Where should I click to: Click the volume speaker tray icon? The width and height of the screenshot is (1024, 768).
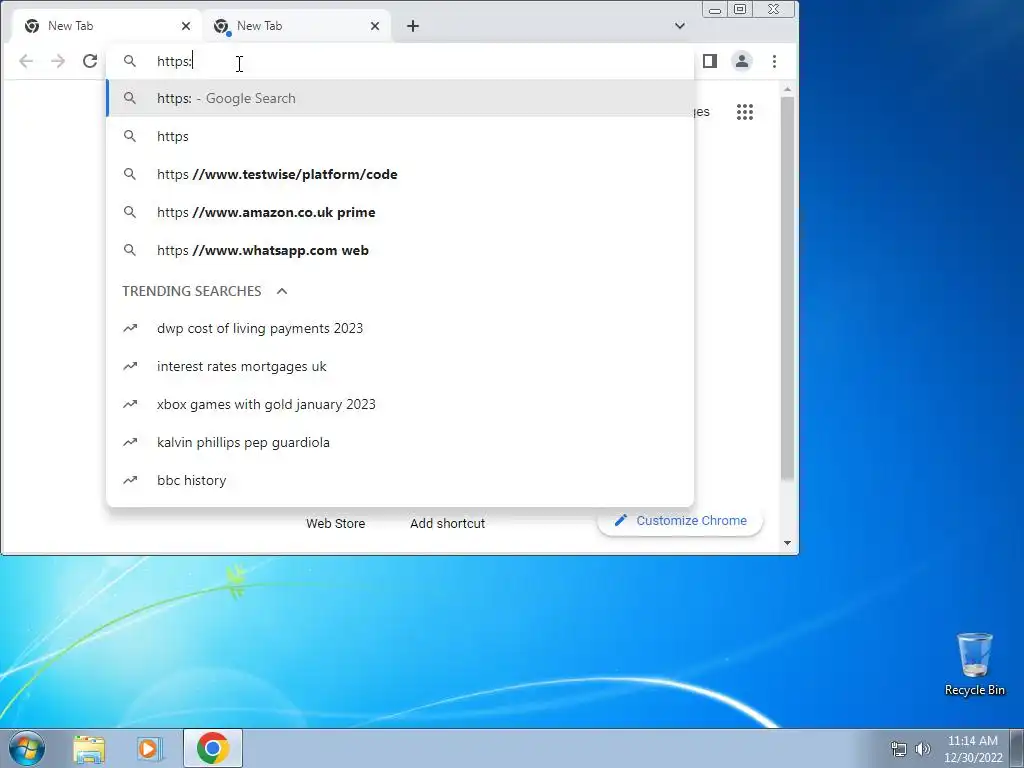pyautogui.click(x=923, y=749)
